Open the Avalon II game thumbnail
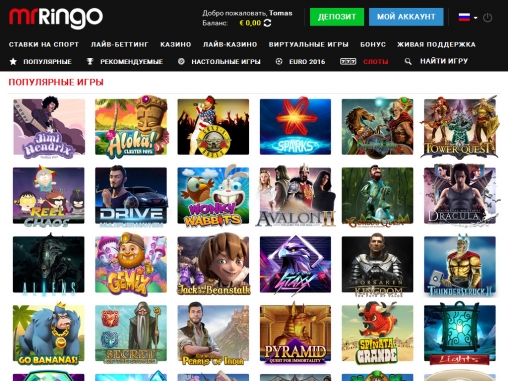Viewport: 508px width, 381px height. click(x=295, y=195)
